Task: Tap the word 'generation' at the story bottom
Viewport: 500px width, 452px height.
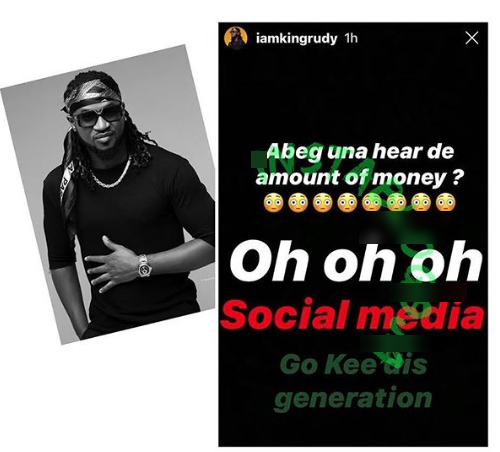Action: pyautogui.click(x=353, y=398)
